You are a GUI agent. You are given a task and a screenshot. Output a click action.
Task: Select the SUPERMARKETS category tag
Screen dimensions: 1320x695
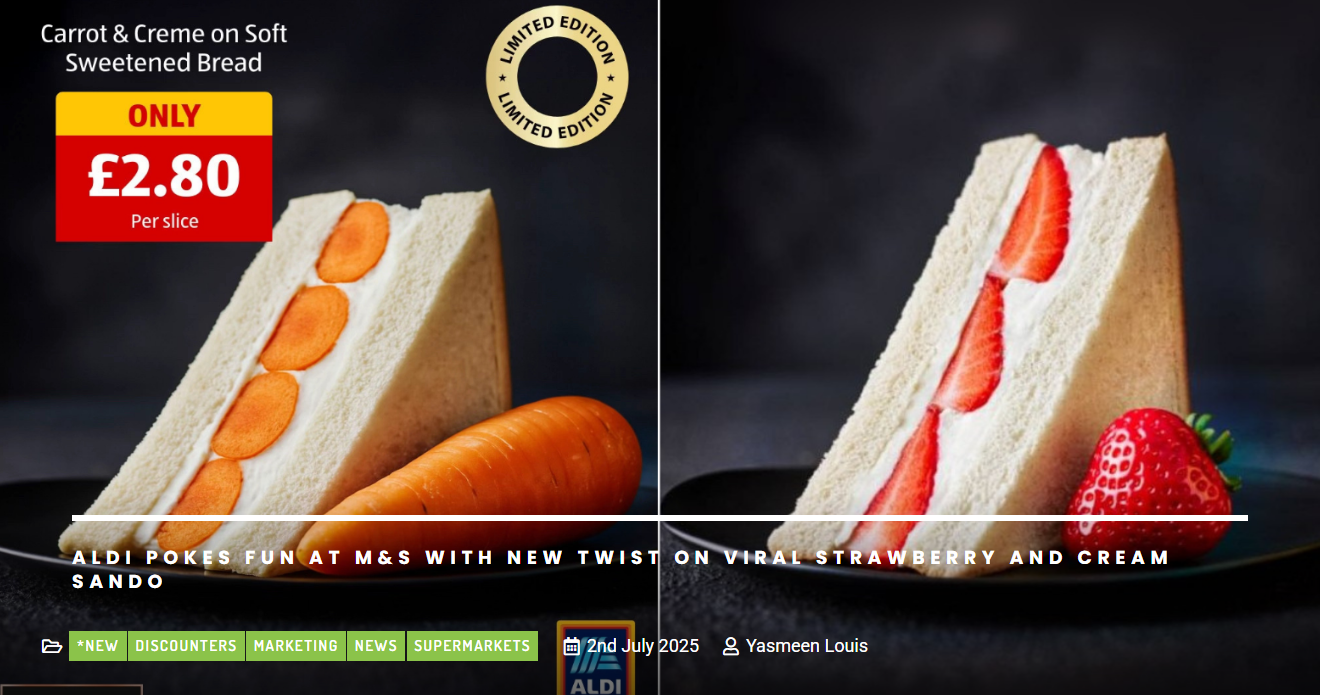472,646
